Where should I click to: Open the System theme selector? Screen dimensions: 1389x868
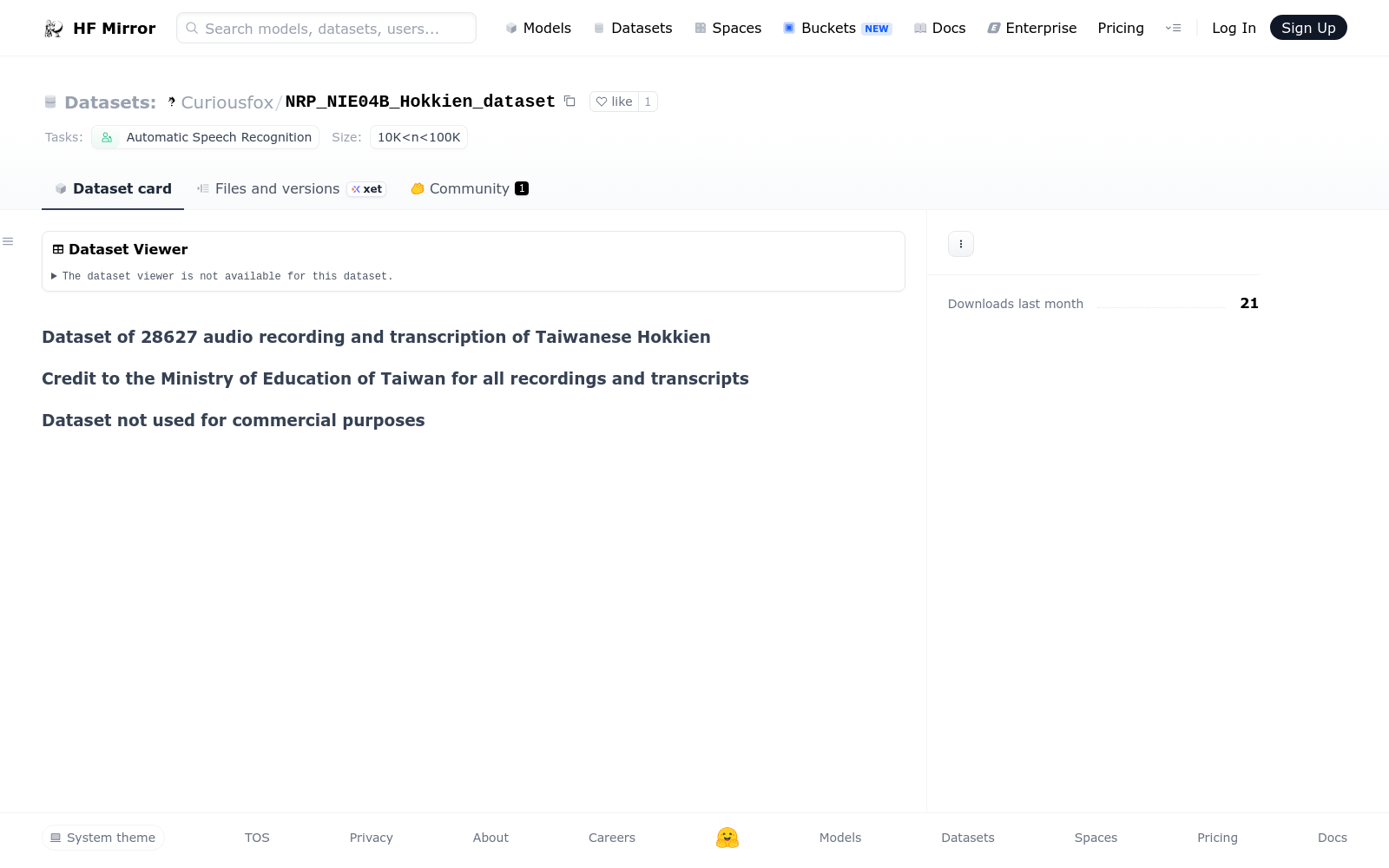103,838
